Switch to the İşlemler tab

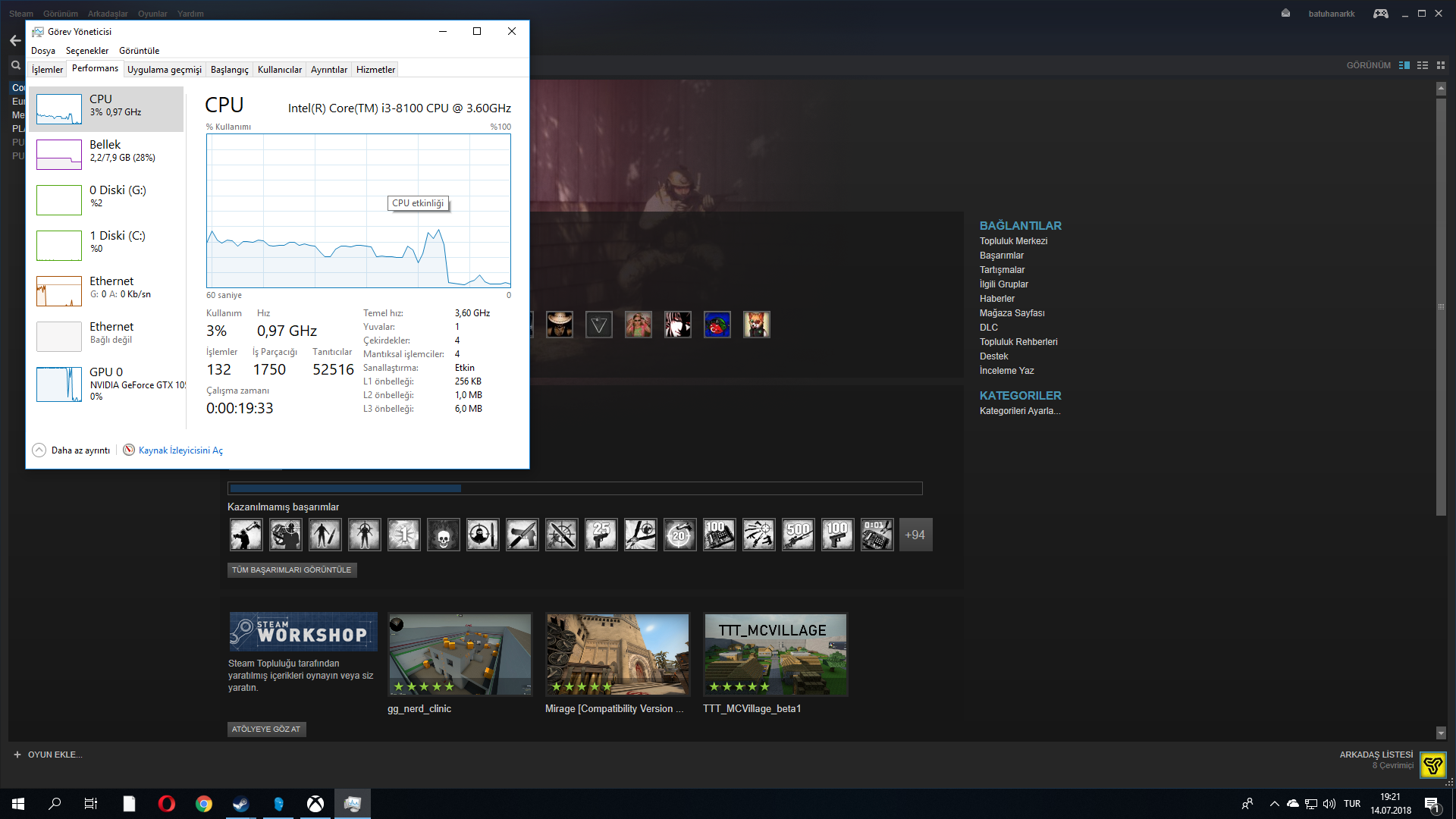coord(47,70)
